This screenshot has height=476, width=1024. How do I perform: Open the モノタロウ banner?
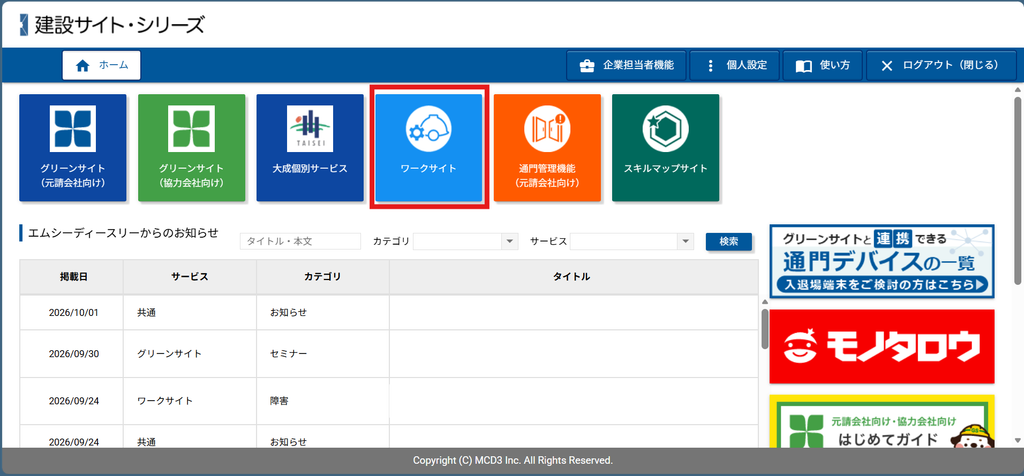(x=882, y=347)
